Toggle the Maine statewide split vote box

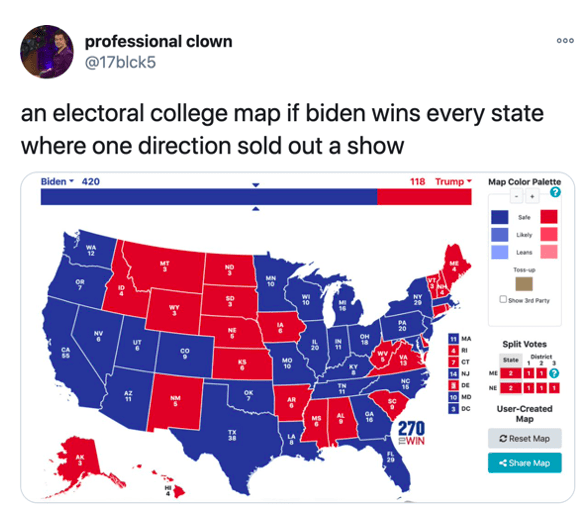(x=510, y=374)
